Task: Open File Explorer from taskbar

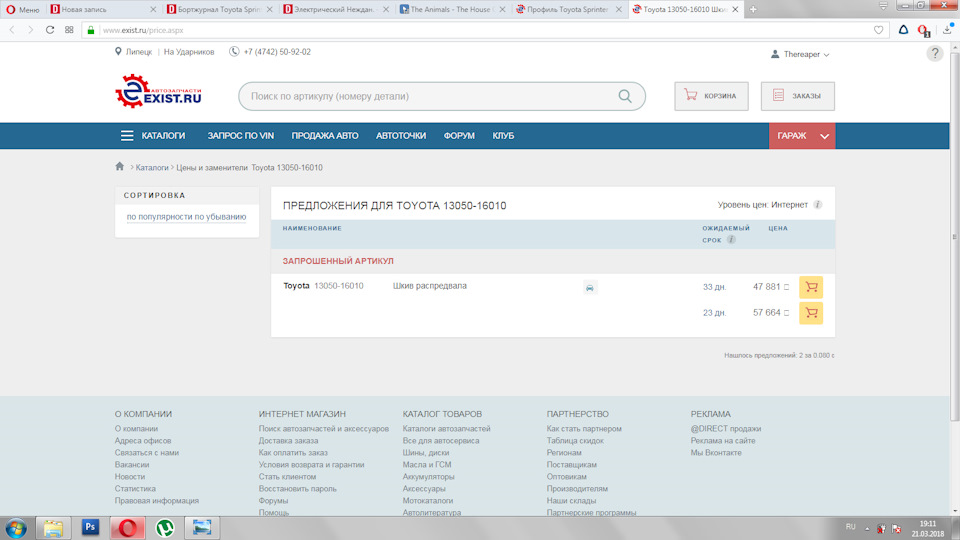Action: coord(53,528)
